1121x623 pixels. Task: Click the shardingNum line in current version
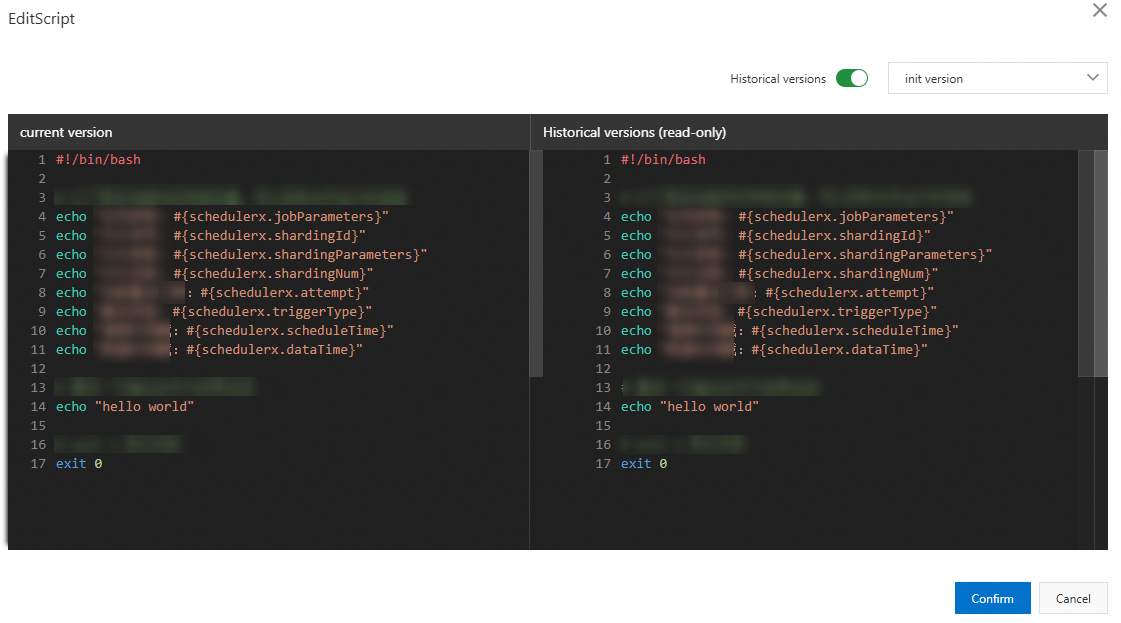214,273
